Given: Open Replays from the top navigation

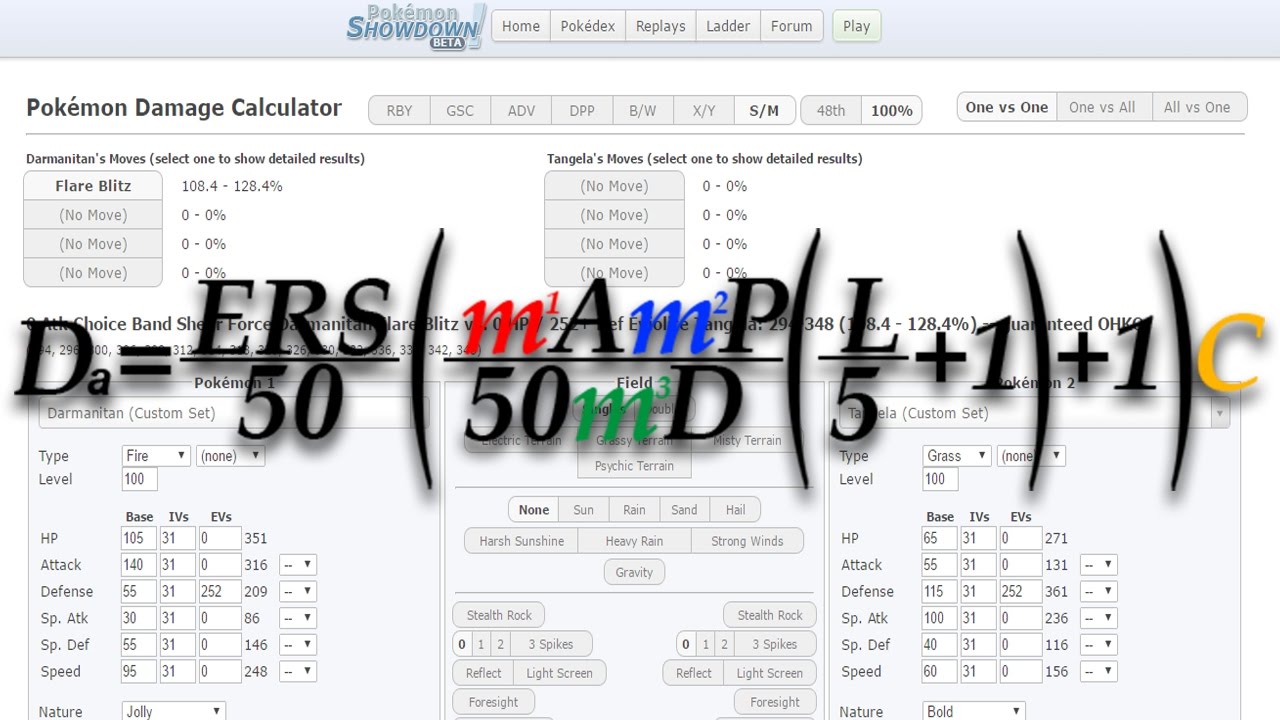Looking at the screenshot, I should (660, 27).
